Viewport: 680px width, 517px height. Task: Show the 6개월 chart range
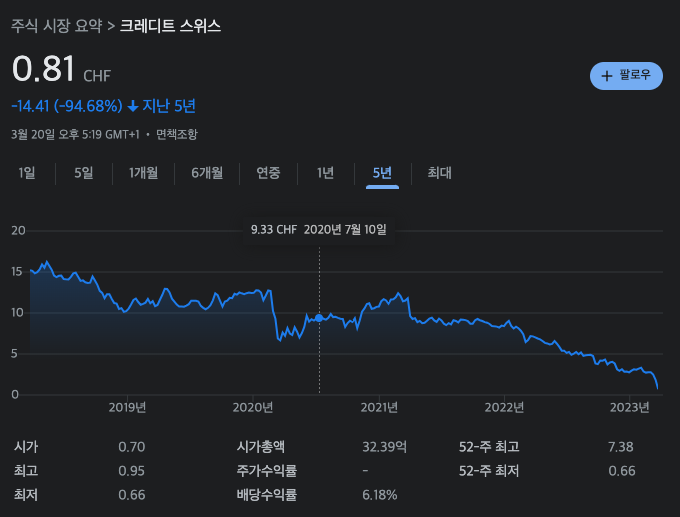[x=207, y=173]
